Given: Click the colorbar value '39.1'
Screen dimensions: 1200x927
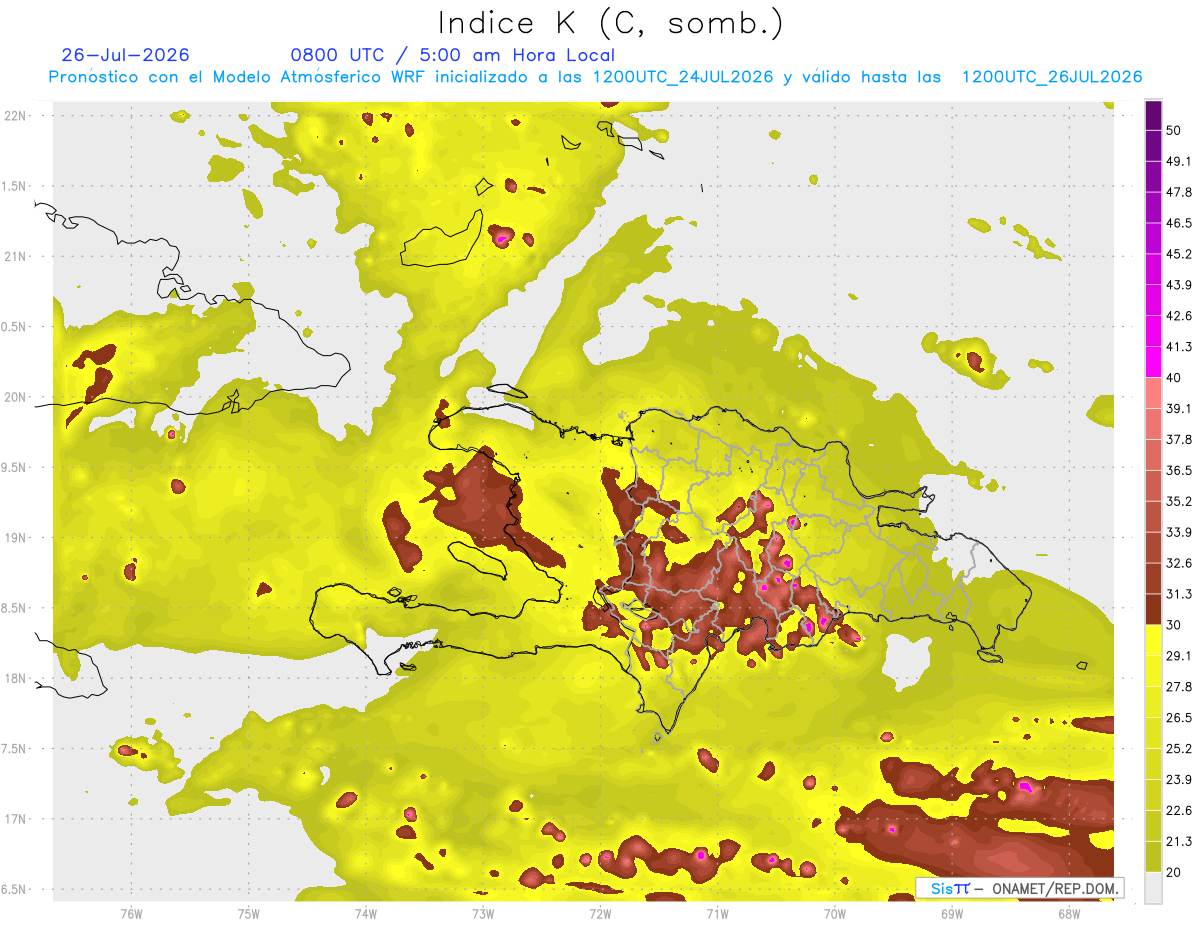Looking at the screenshot, I should click(x=1179, y=408).
